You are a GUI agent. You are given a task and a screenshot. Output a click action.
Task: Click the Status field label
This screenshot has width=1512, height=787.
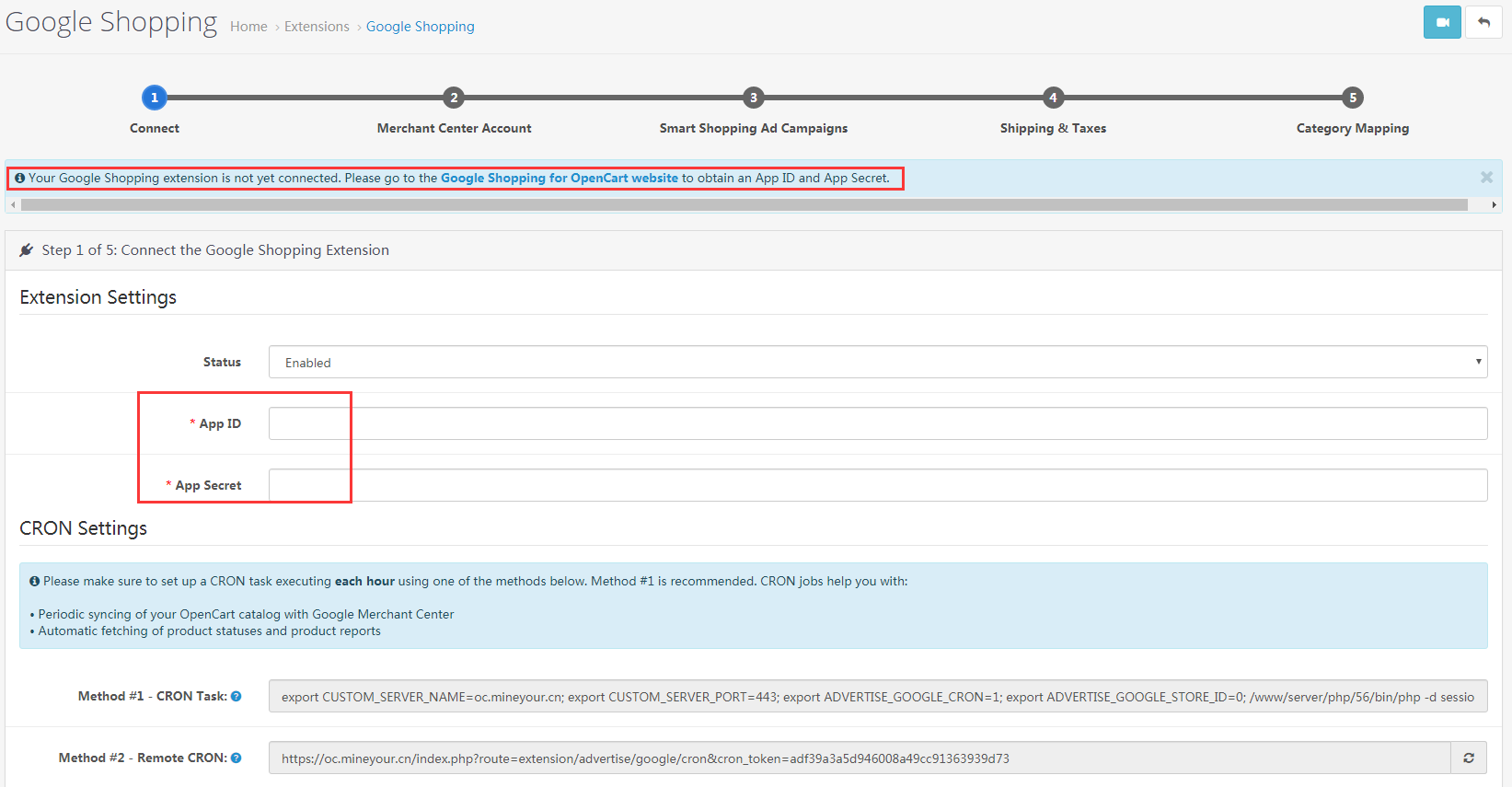pyautogui.click(x=222, y=362)
